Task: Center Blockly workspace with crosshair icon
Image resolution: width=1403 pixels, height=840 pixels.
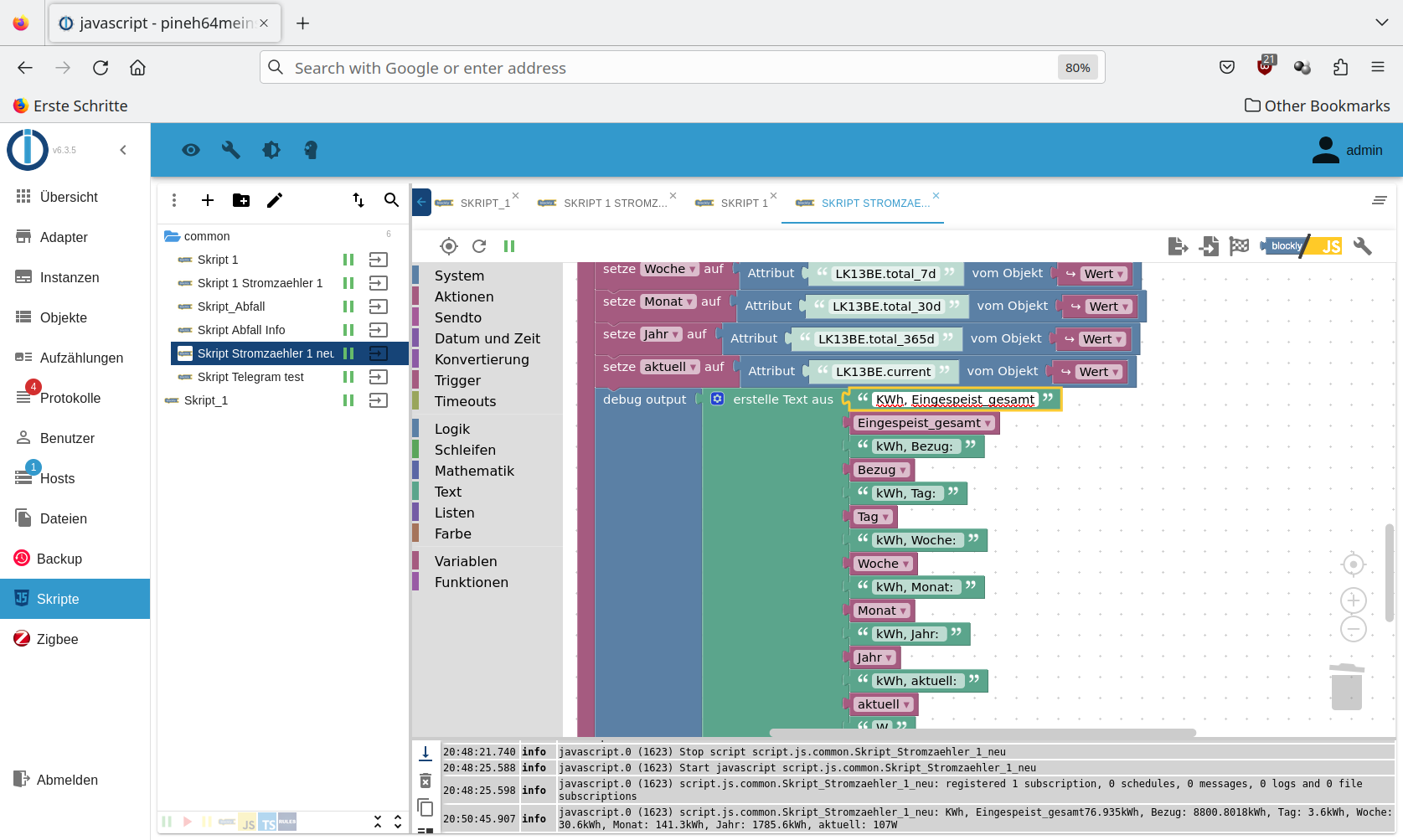Action: 1354,565
